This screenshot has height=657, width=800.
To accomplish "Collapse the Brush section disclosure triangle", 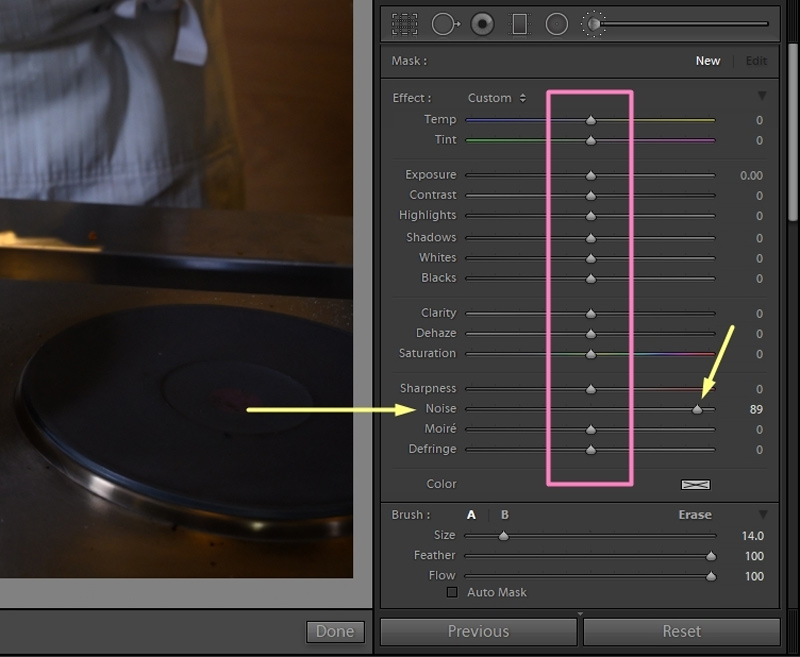I will pos(762,514).
